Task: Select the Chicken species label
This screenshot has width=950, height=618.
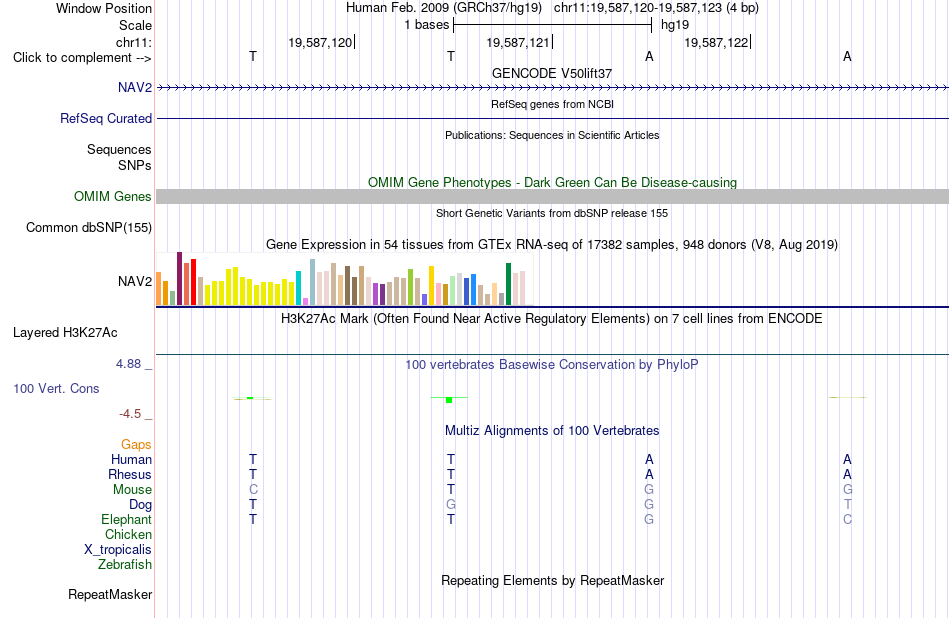Action: point(128,534)
